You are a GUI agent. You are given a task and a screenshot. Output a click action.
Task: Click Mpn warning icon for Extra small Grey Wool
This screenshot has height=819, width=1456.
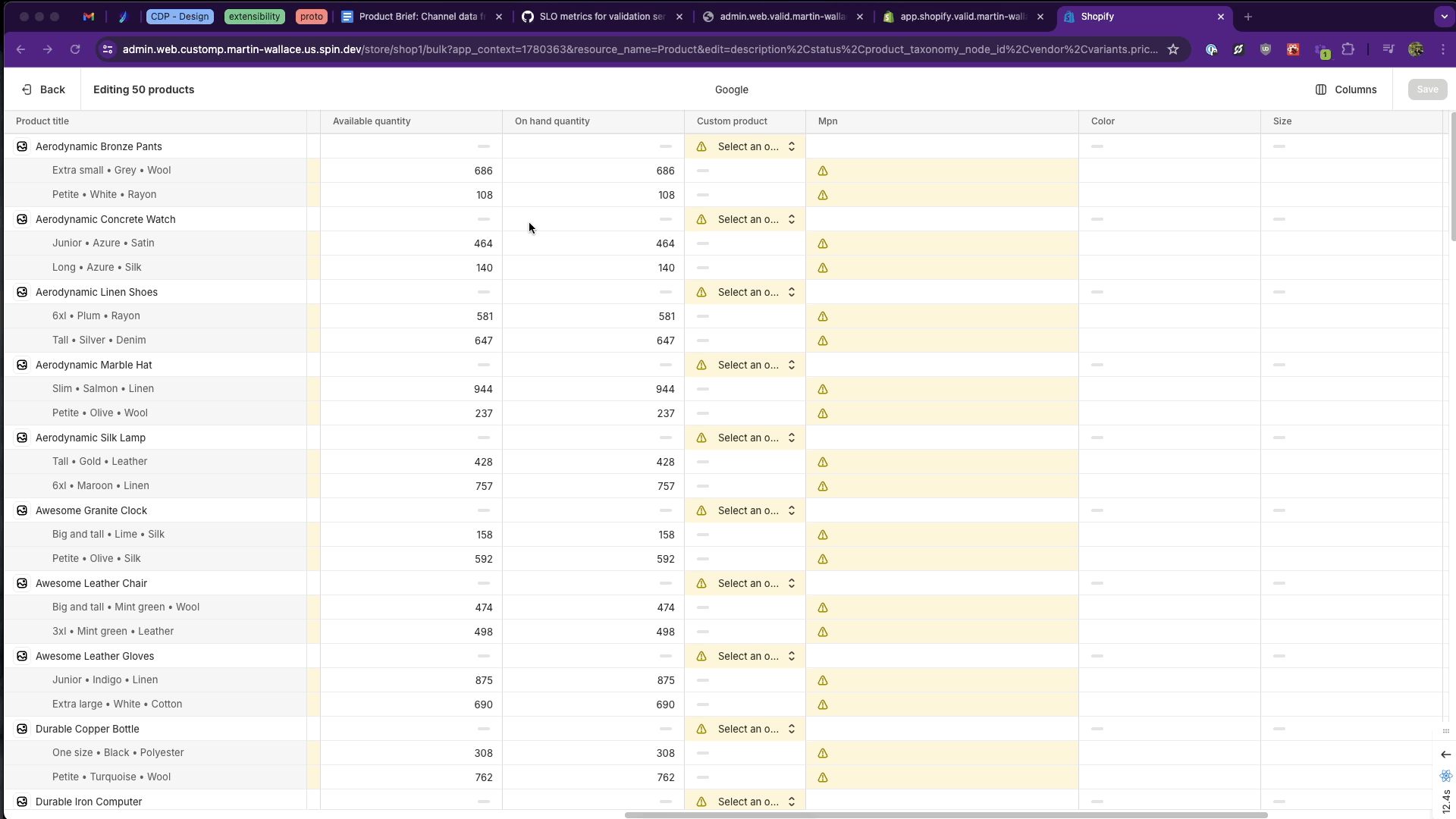click(823, 171)
